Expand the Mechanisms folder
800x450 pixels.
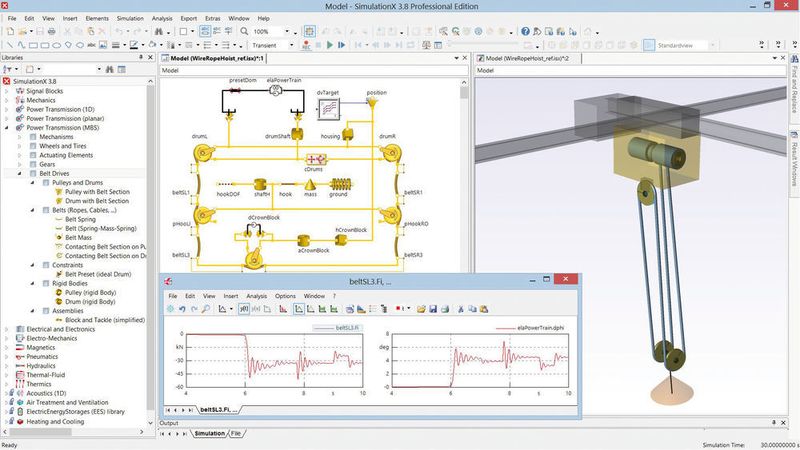(x=19, y=137)
